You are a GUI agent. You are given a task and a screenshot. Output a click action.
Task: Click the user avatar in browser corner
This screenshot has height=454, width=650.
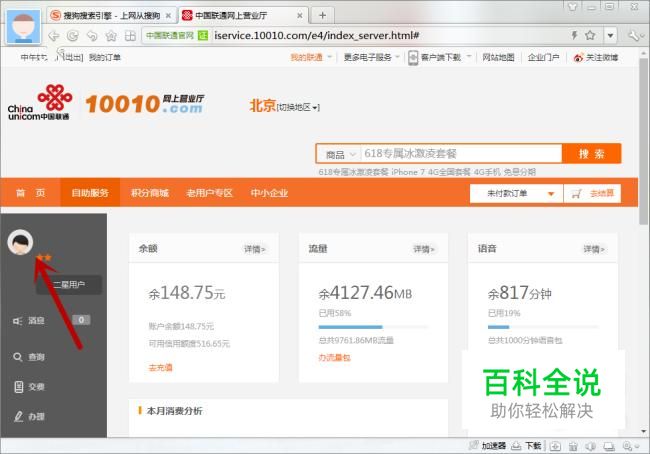point(23,27)
